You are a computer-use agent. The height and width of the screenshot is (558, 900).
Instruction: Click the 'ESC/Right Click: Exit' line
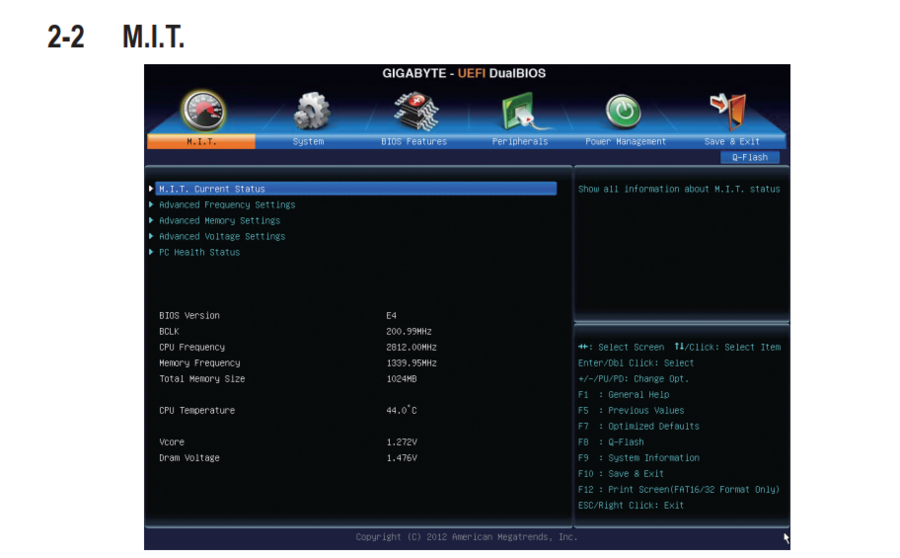point(631,506)
